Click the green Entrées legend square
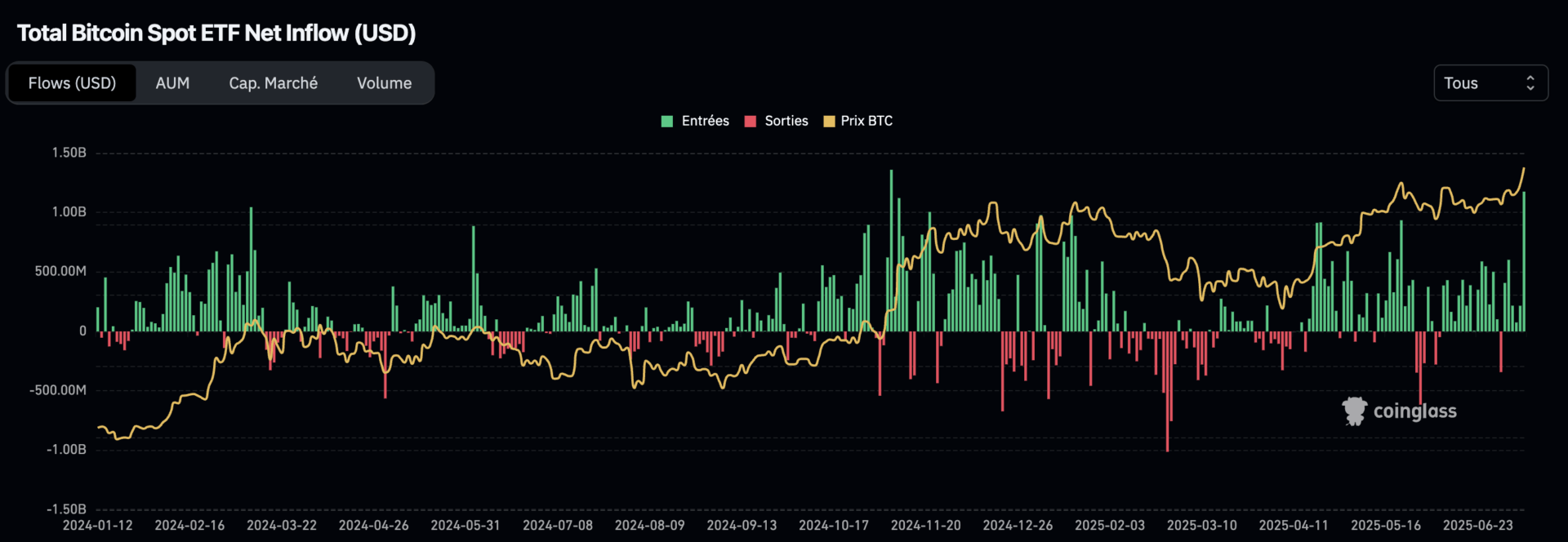This screenshot has height=542, width=1568. 667,122
